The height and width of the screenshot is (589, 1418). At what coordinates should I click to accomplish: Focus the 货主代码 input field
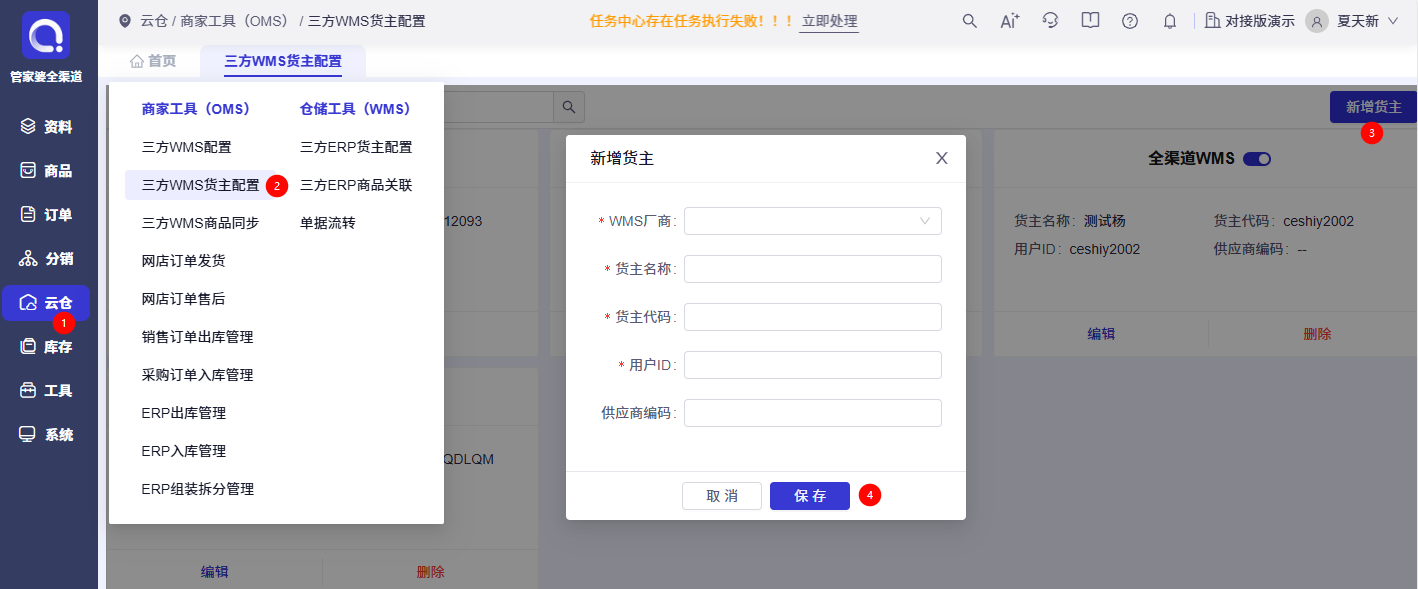813,317
